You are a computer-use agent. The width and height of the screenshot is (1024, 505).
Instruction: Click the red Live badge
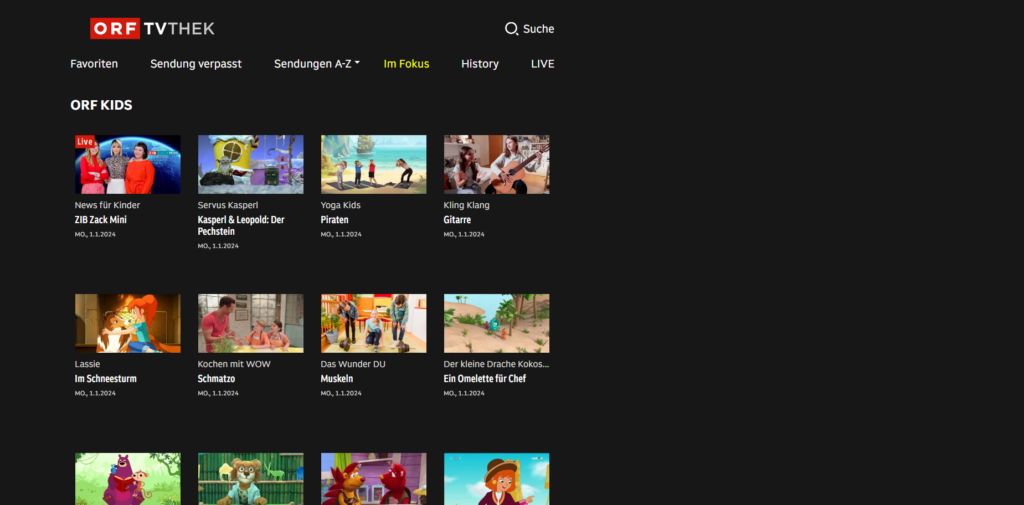coord(85,142)
